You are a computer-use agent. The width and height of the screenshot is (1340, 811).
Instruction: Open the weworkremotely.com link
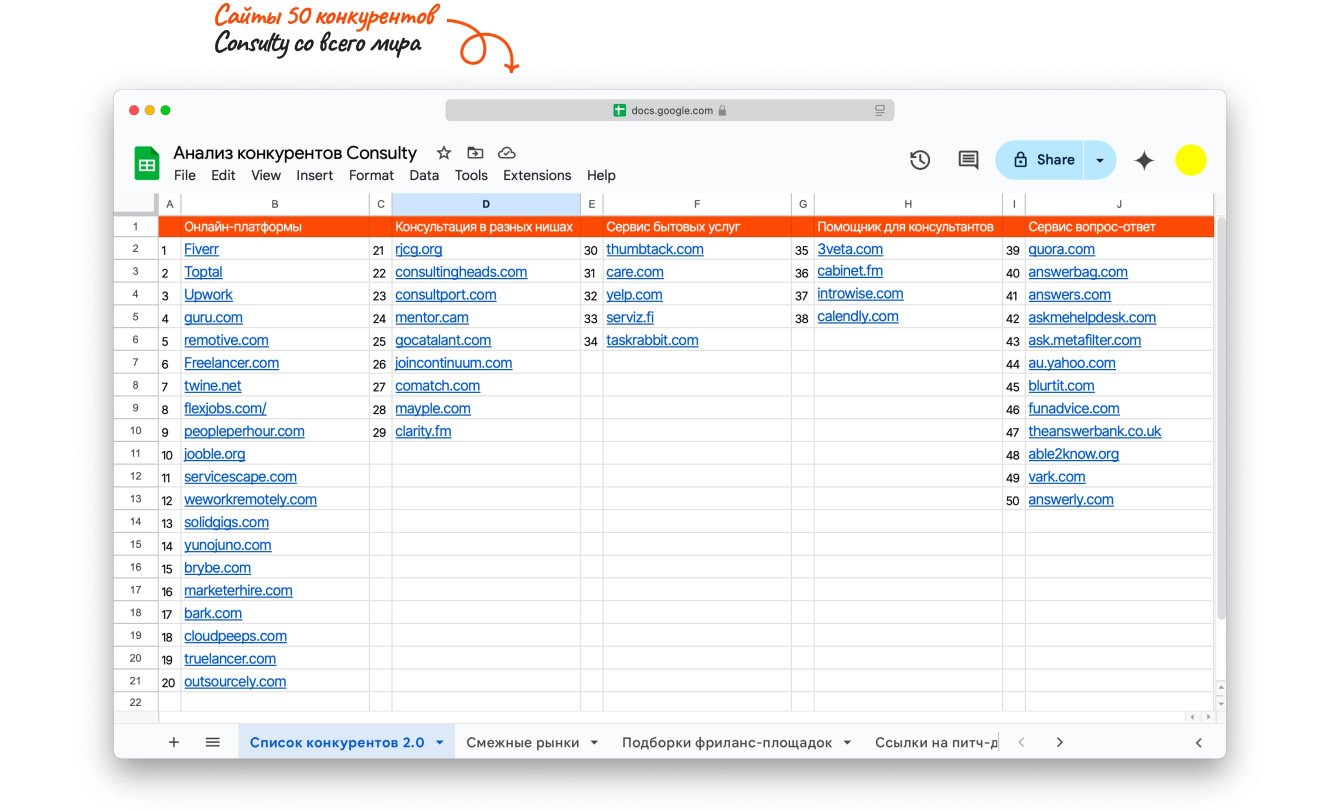click(x=250, y=500)
